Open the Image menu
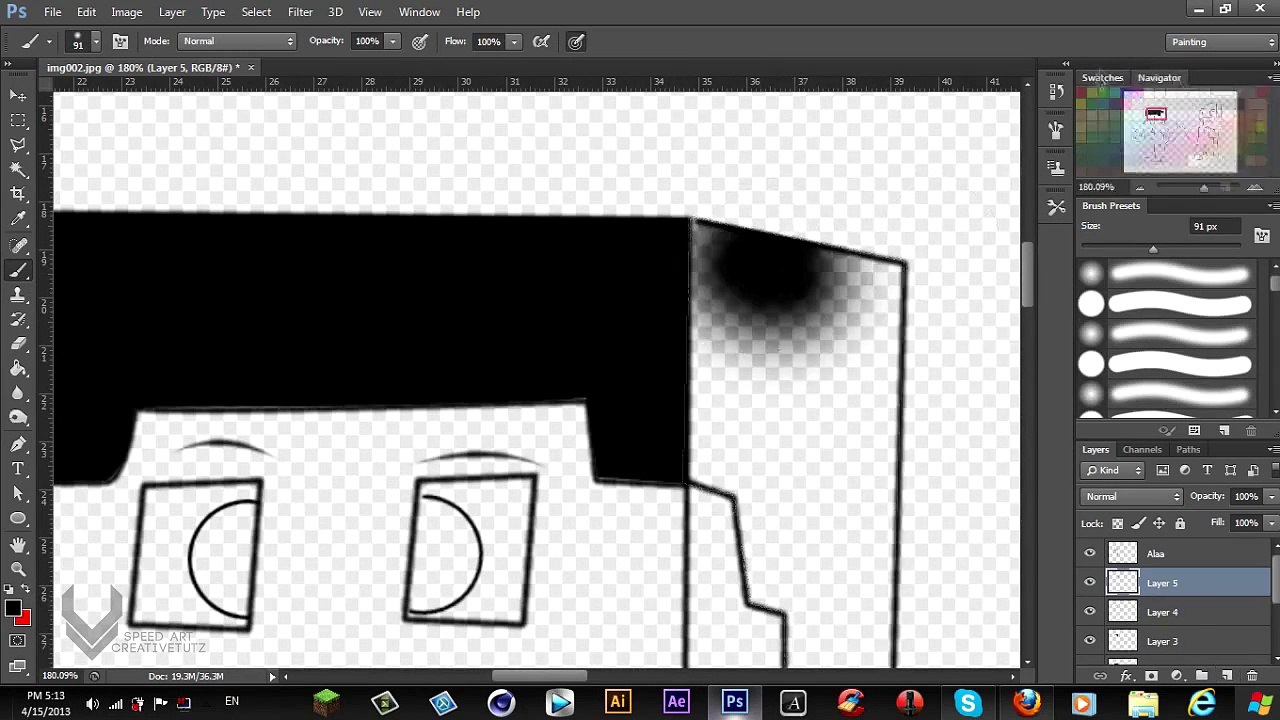The height and width of the screenshot is (720, 1280). pyautogui.click(x=126, y=12)
